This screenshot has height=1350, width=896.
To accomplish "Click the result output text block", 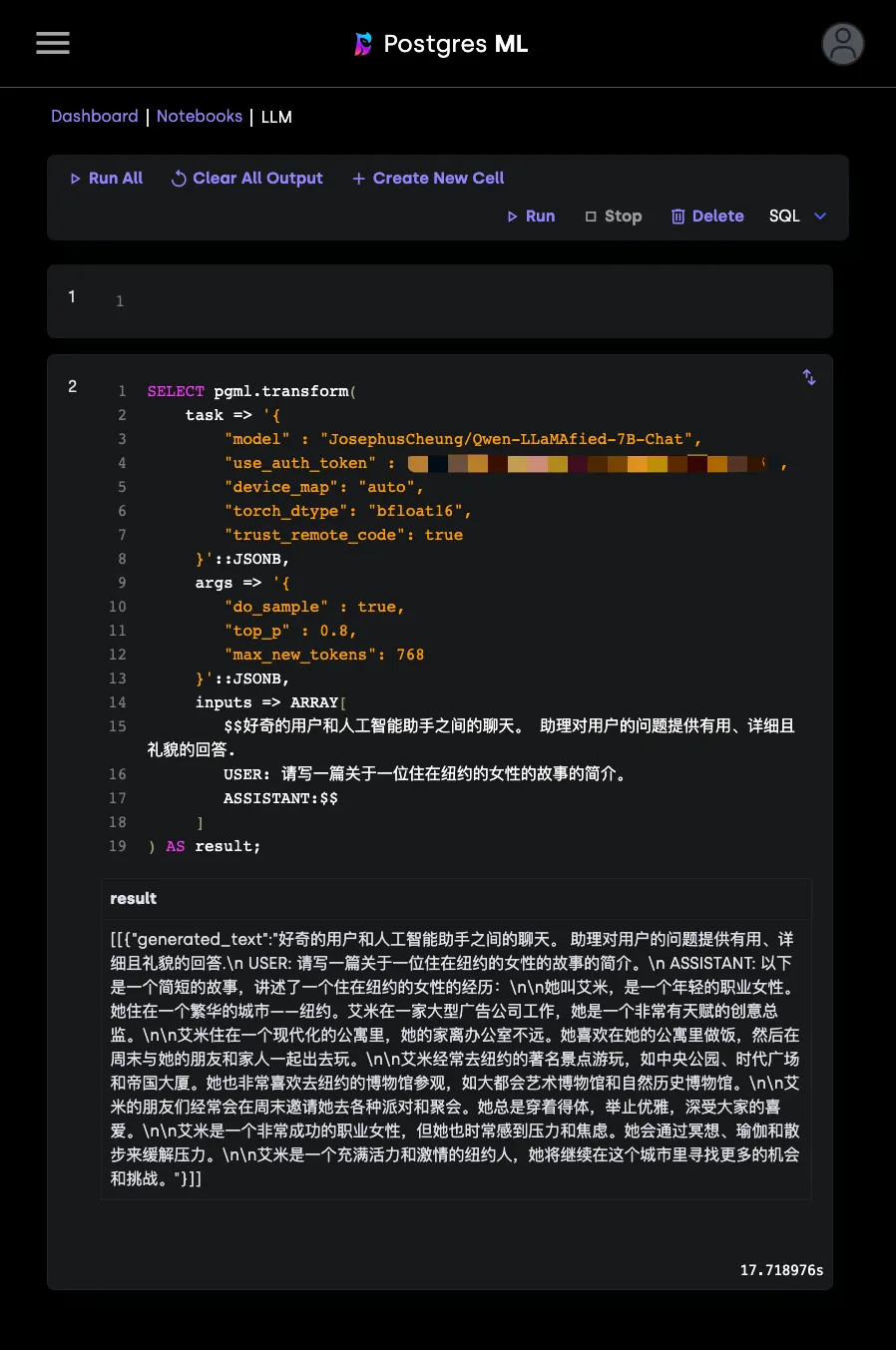I will 456,1059.
